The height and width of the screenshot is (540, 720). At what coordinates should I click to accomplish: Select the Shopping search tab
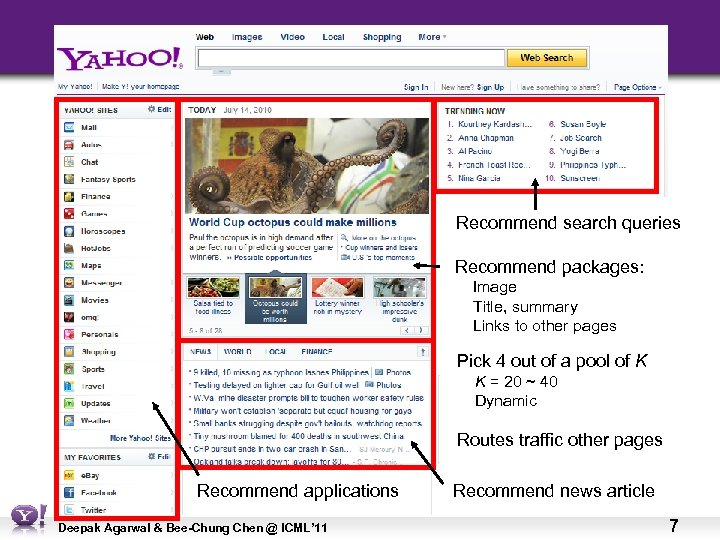(382, 37)
